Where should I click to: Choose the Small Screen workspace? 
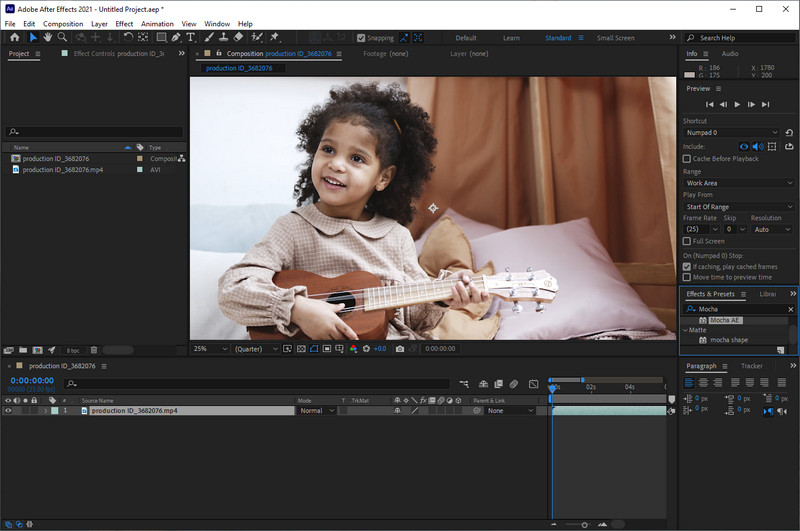point(615,38)
